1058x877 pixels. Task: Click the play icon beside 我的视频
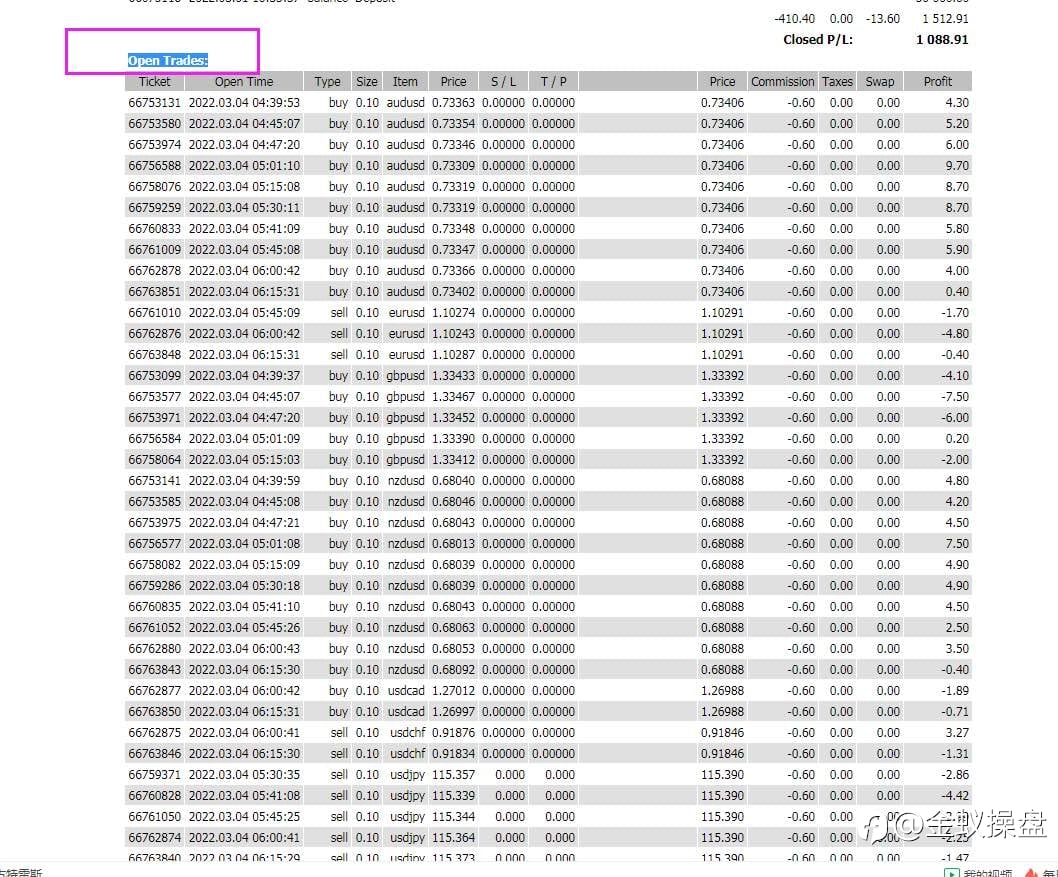(951, 872)
